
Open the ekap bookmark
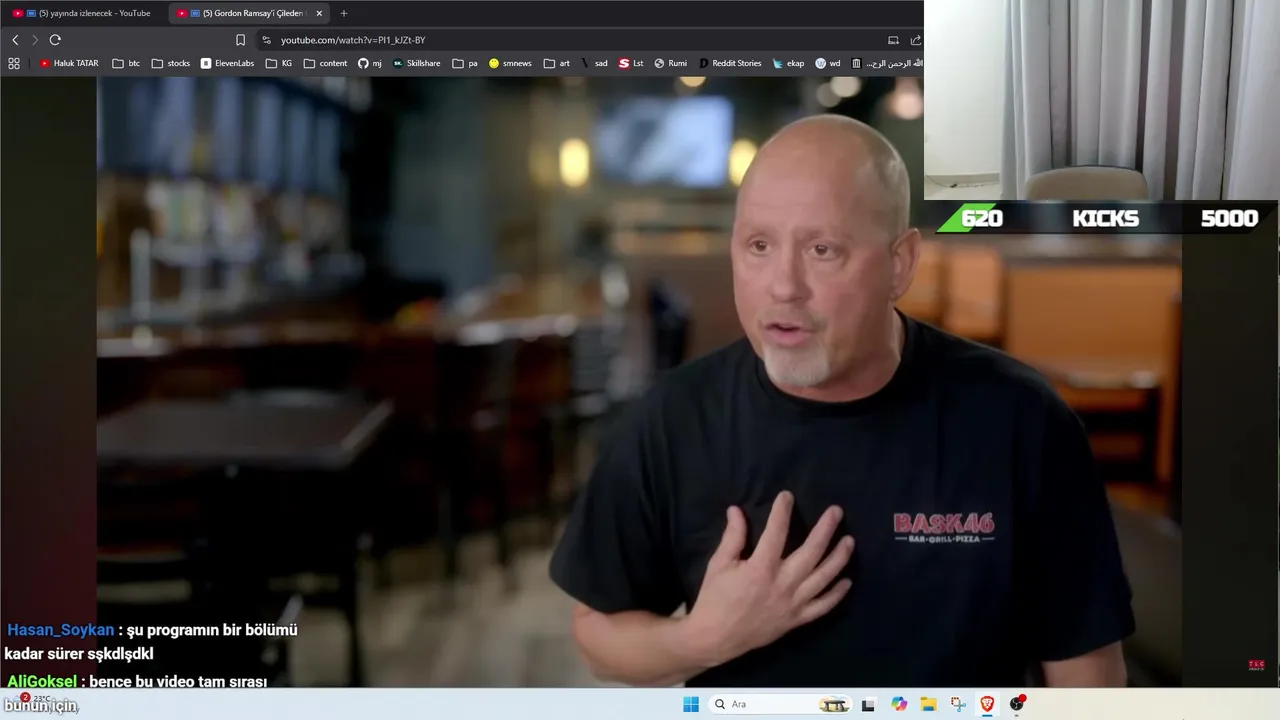pos(788,63)
